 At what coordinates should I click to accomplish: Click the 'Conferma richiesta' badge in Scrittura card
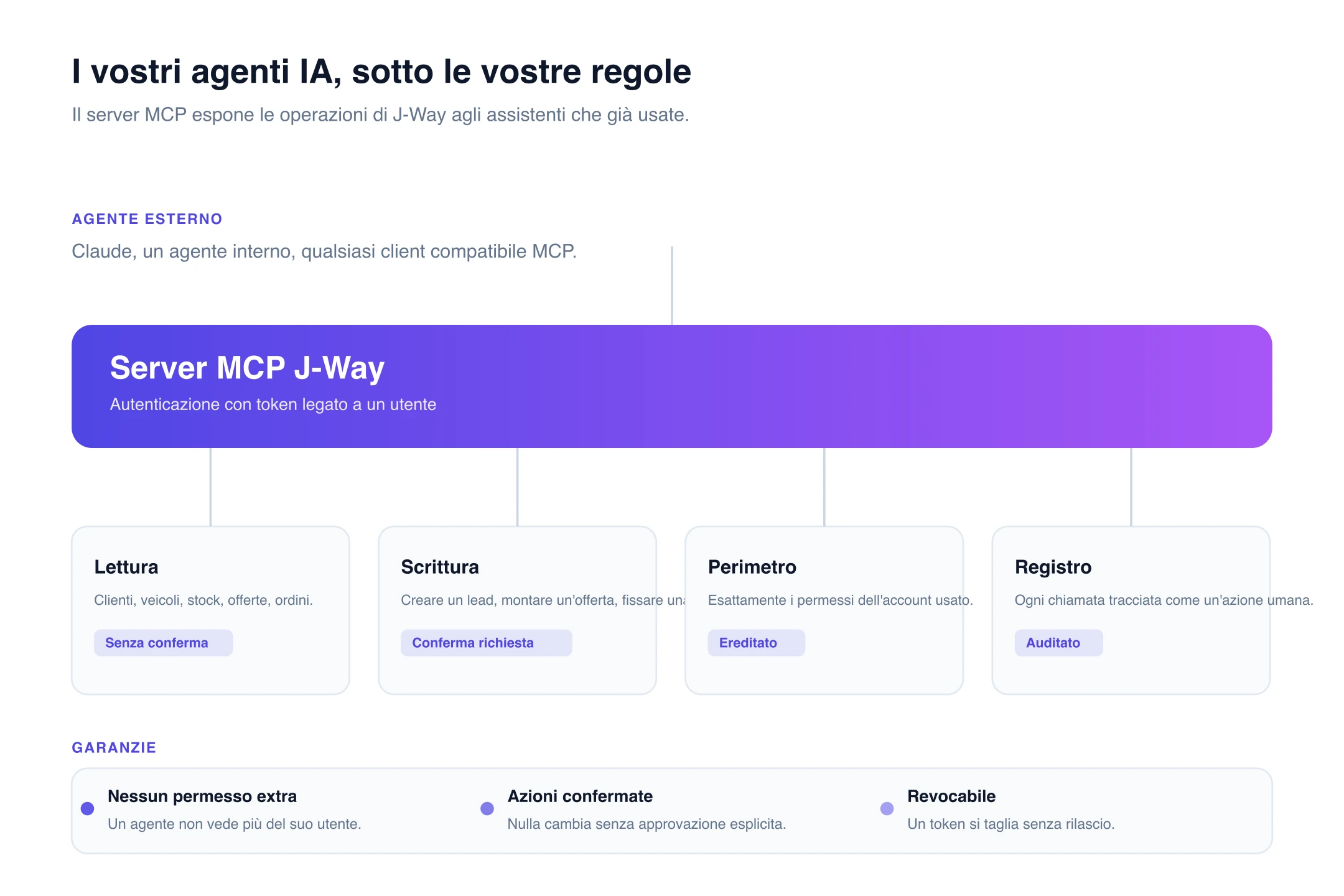pyautogui.click(x=486, y=643)
